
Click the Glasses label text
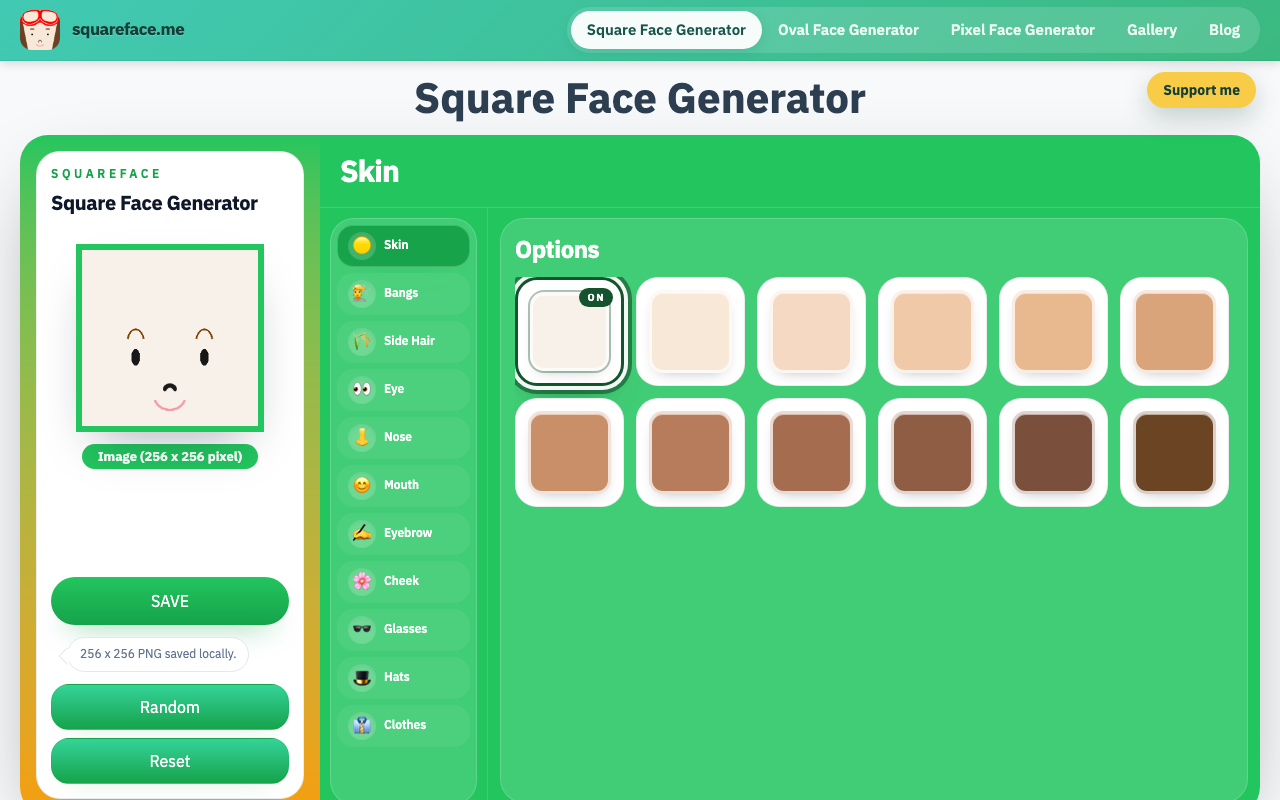tap(405, 629)
